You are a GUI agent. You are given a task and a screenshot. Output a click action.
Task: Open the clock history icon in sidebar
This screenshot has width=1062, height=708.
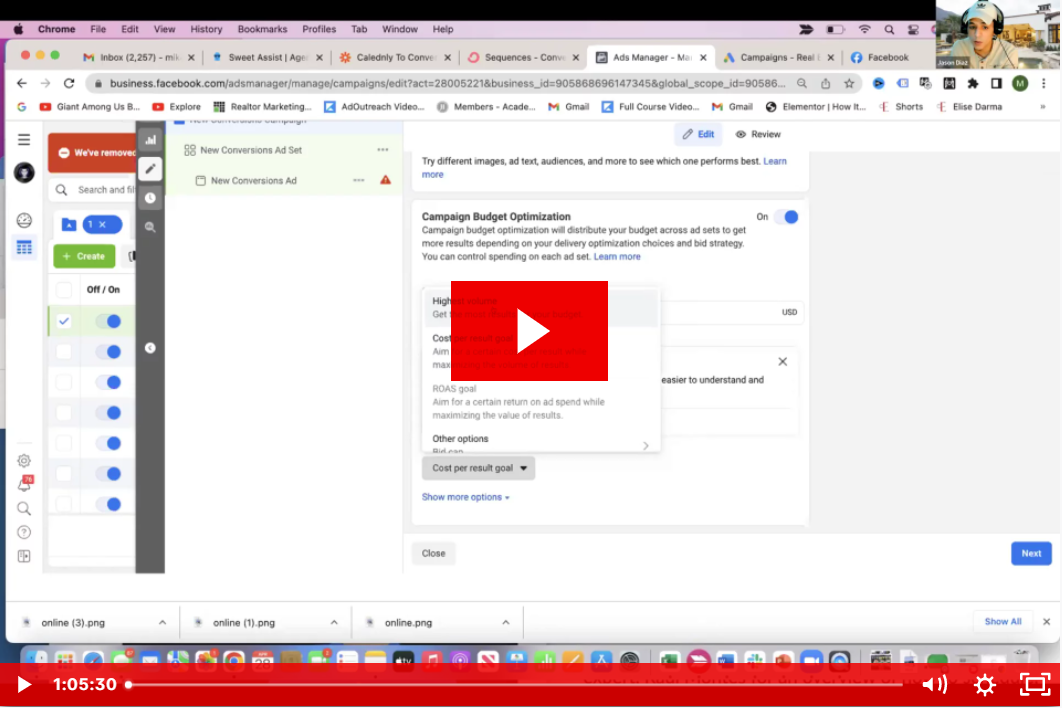[x=150, y=198]
